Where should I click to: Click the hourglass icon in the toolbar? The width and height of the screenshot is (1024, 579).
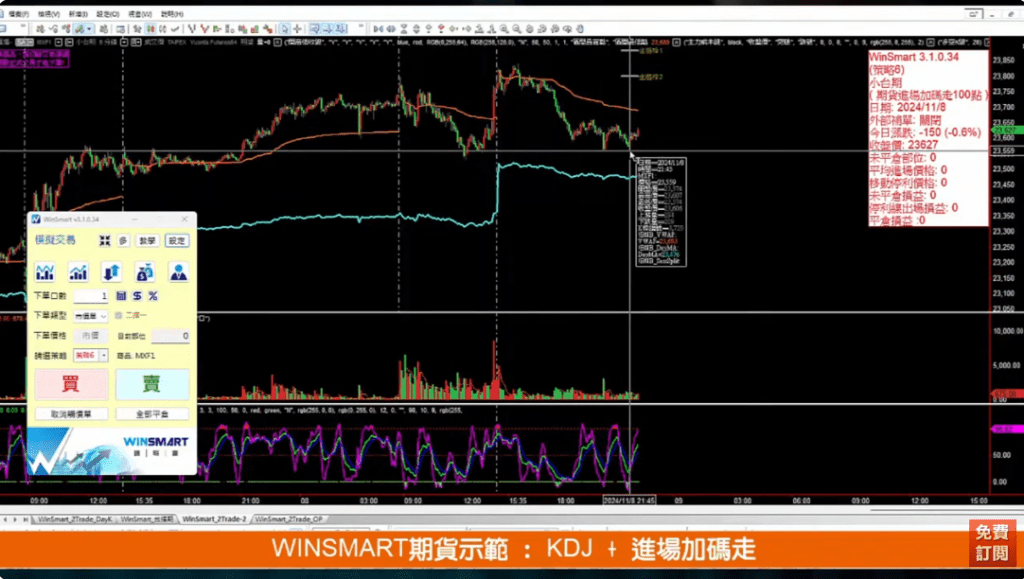404,29
